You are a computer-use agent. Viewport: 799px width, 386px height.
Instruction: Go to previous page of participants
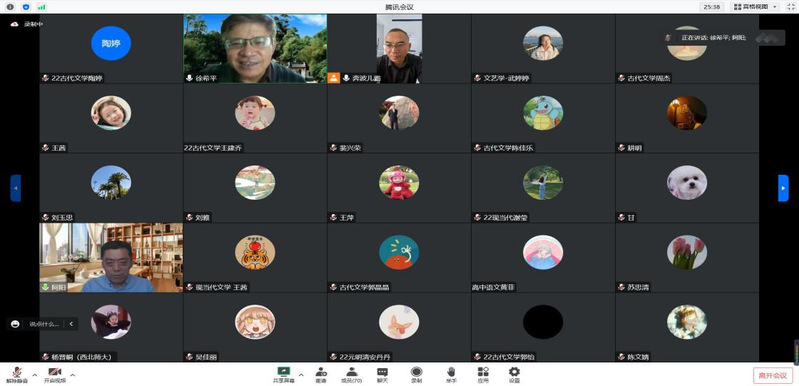tap(16, 188)
